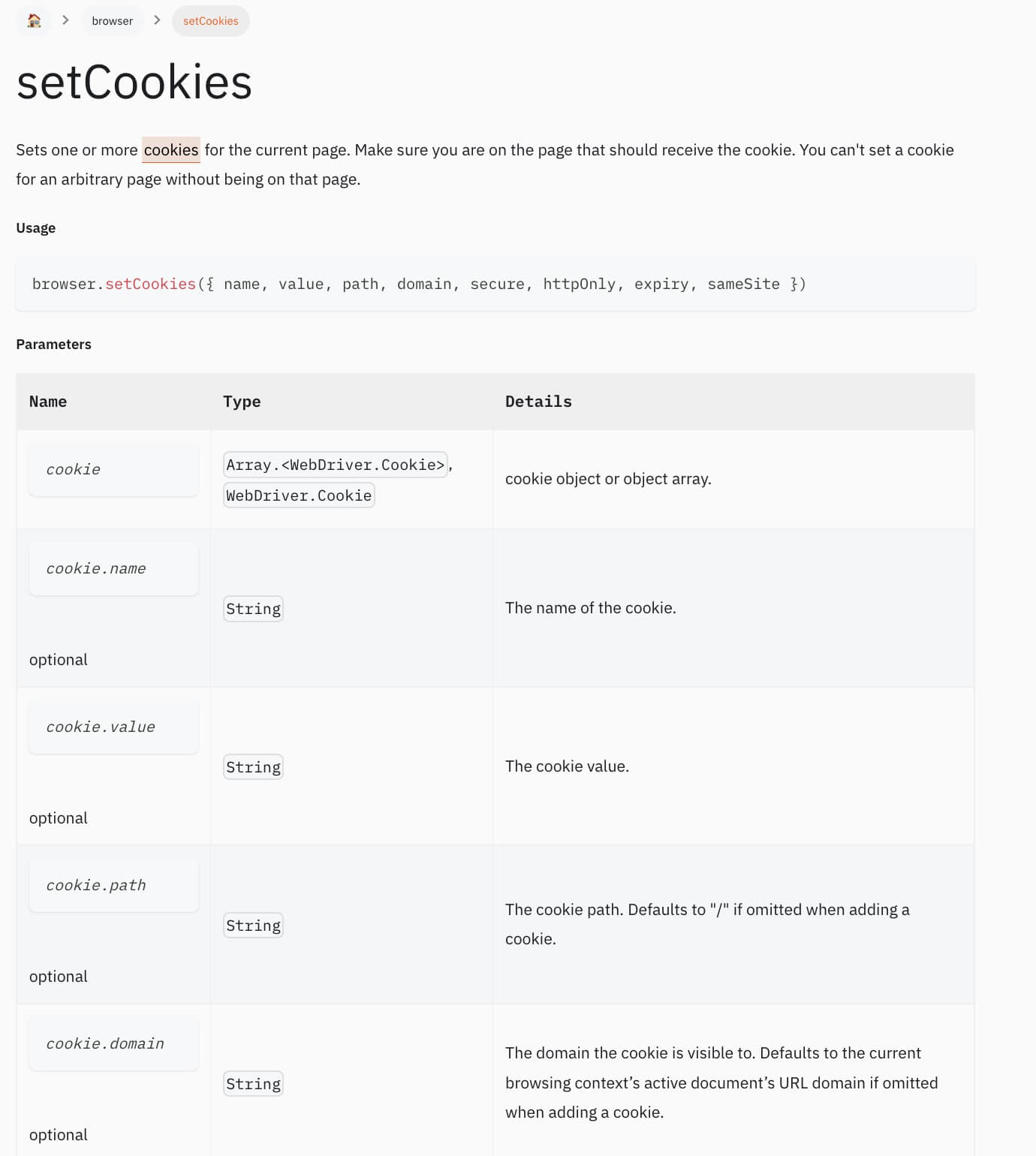Select the cookie.path parameter box
Image resolution: width=1036 pixels, height=1156 pixels.
(x=113, y=886)
